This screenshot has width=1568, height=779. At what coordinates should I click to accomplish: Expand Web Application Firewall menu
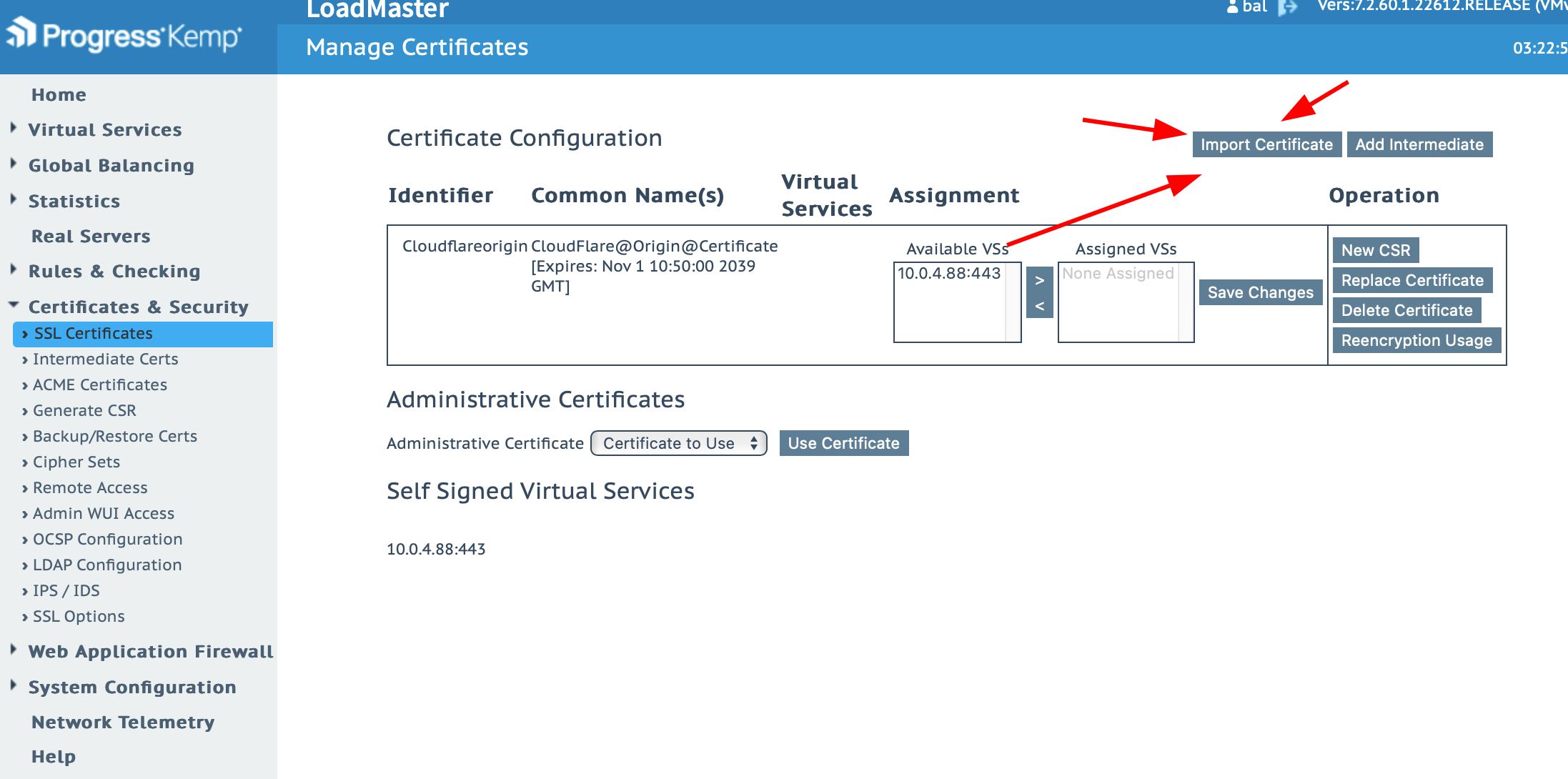click(x=150, y=652)
